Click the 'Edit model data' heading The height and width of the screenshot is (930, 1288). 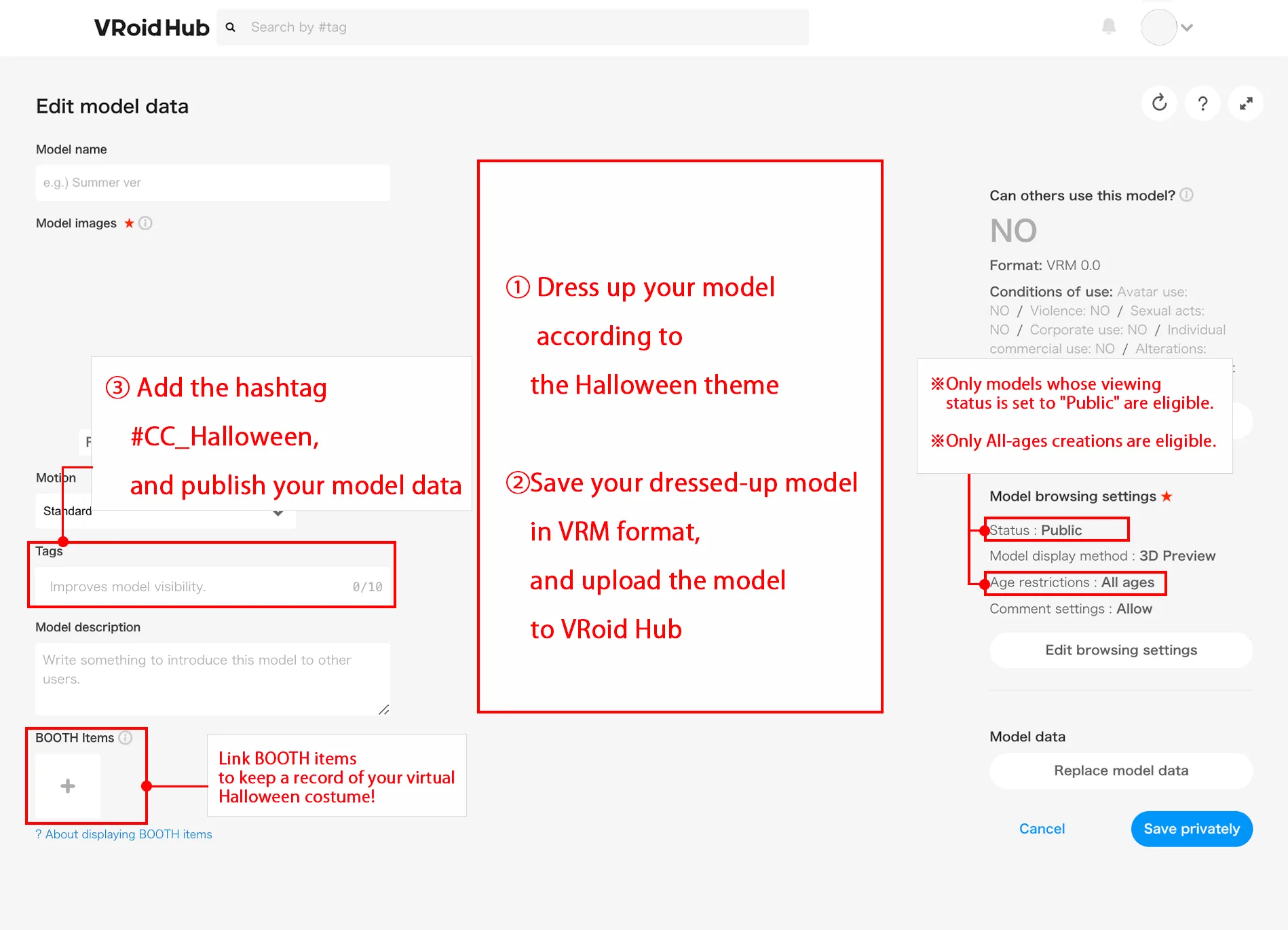pos(112,107)
